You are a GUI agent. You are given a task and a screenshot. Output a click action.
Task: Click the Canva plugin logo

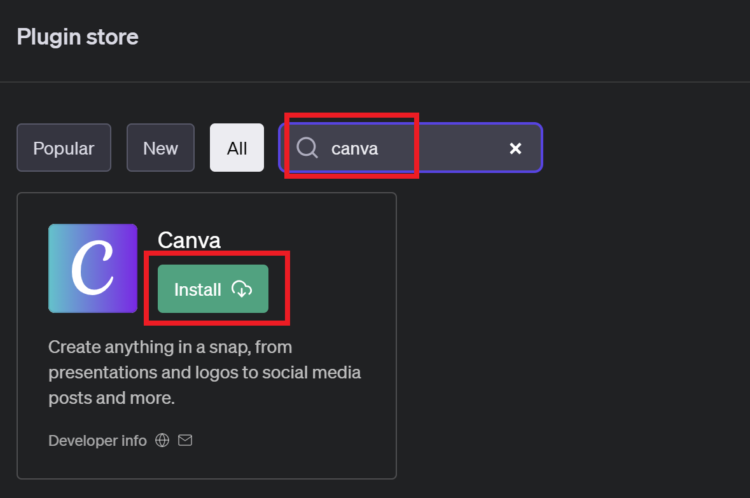(93, 268)
